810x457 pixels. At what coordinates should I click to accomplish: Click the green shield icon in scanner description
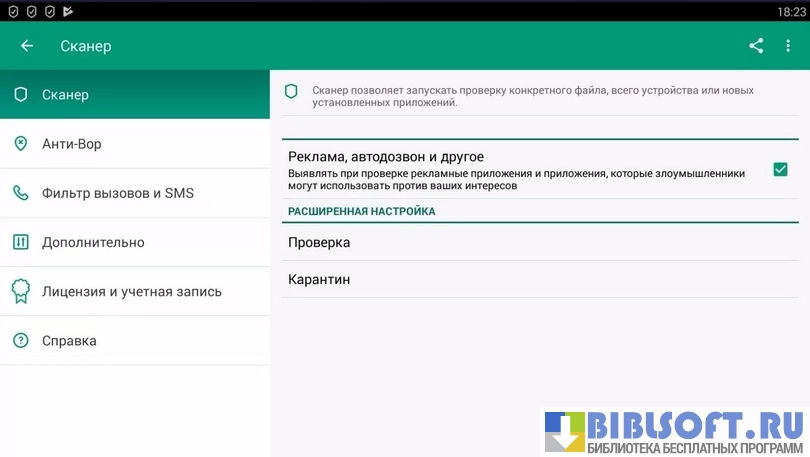(x=291, y=91)
